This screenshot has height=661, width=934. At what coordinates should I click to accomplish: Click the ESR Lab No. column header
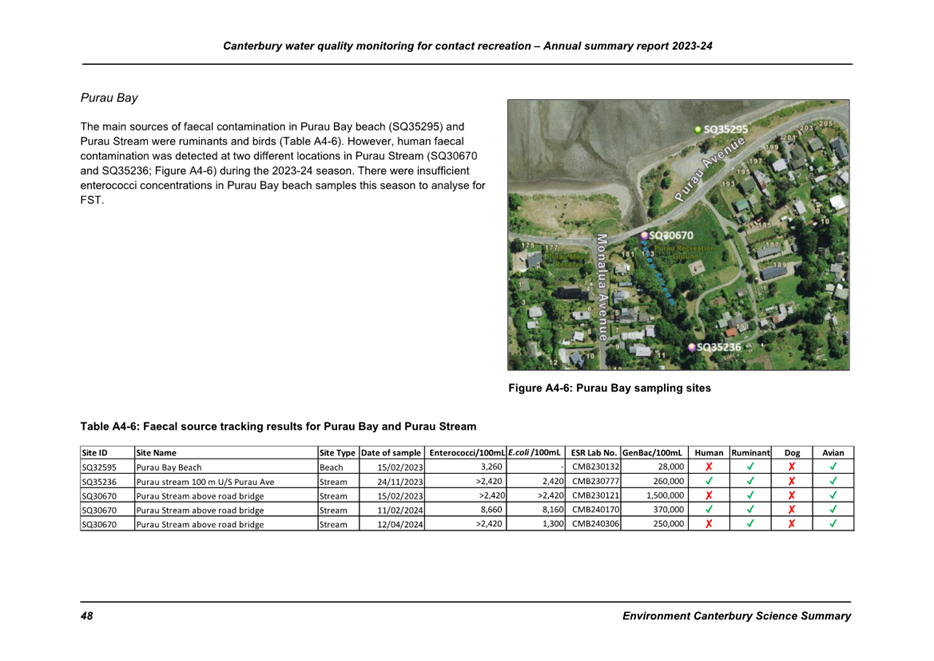(x=593, y=453)
